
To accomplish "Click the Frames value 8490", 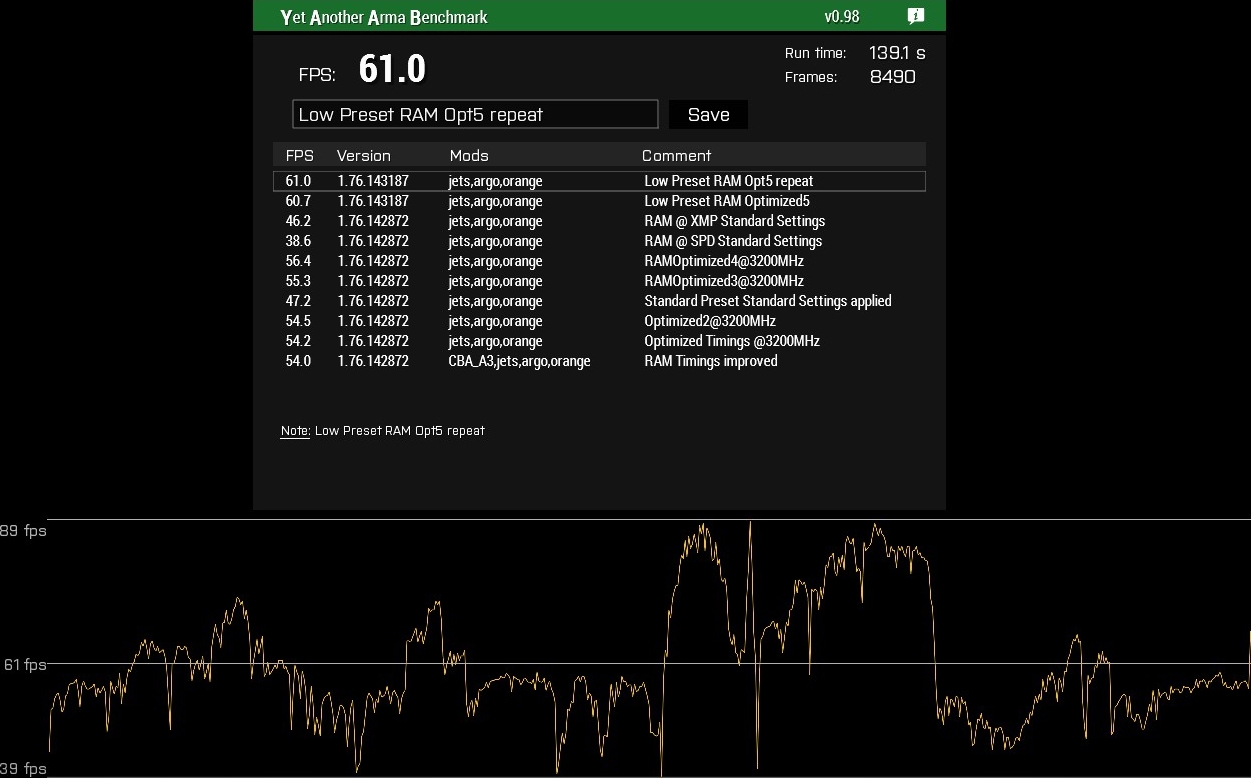I will coord(893,77).
